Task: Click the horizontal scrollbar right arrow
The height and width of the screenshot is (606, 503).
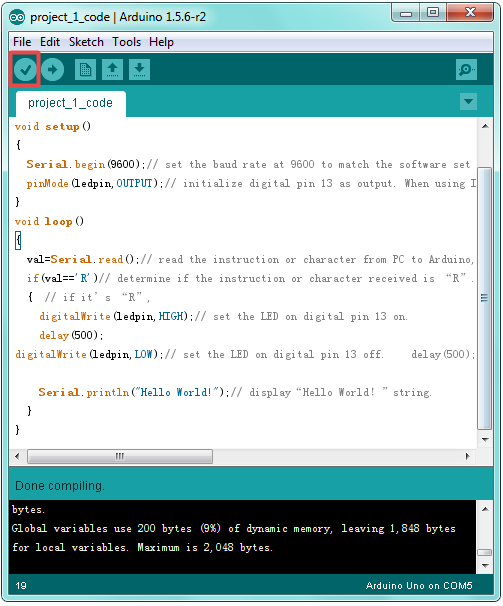Action: coord(468,456)
